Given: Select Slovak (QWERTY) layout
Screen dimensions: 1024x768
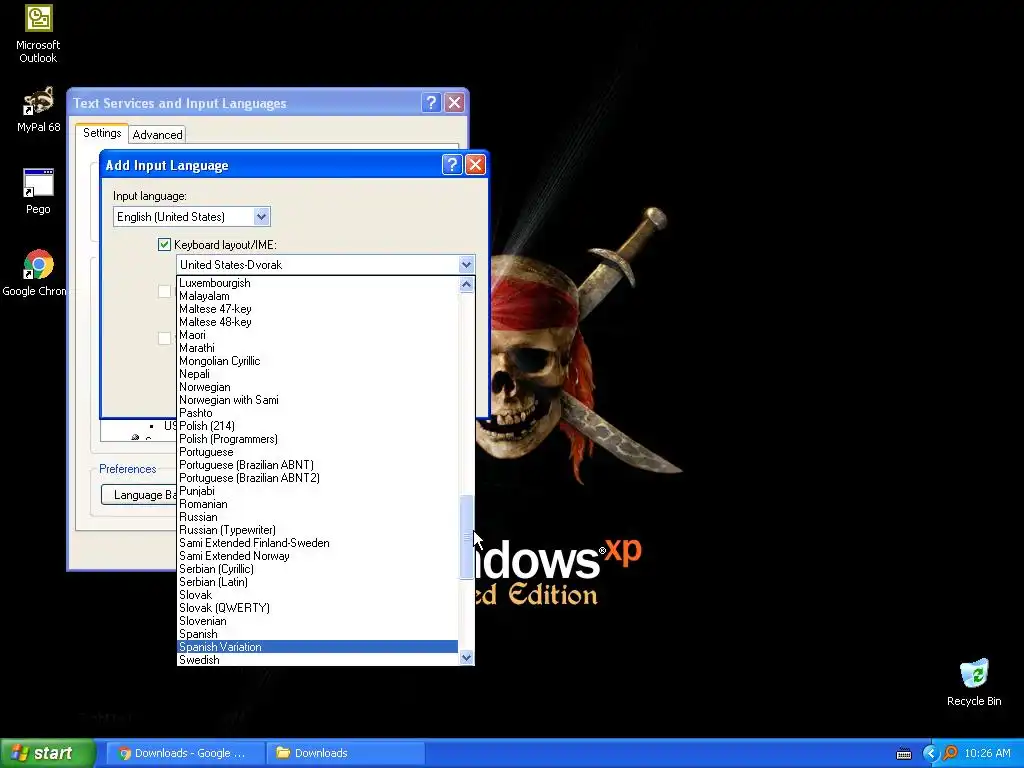Looking at the screenshot, I should [317, 608].
